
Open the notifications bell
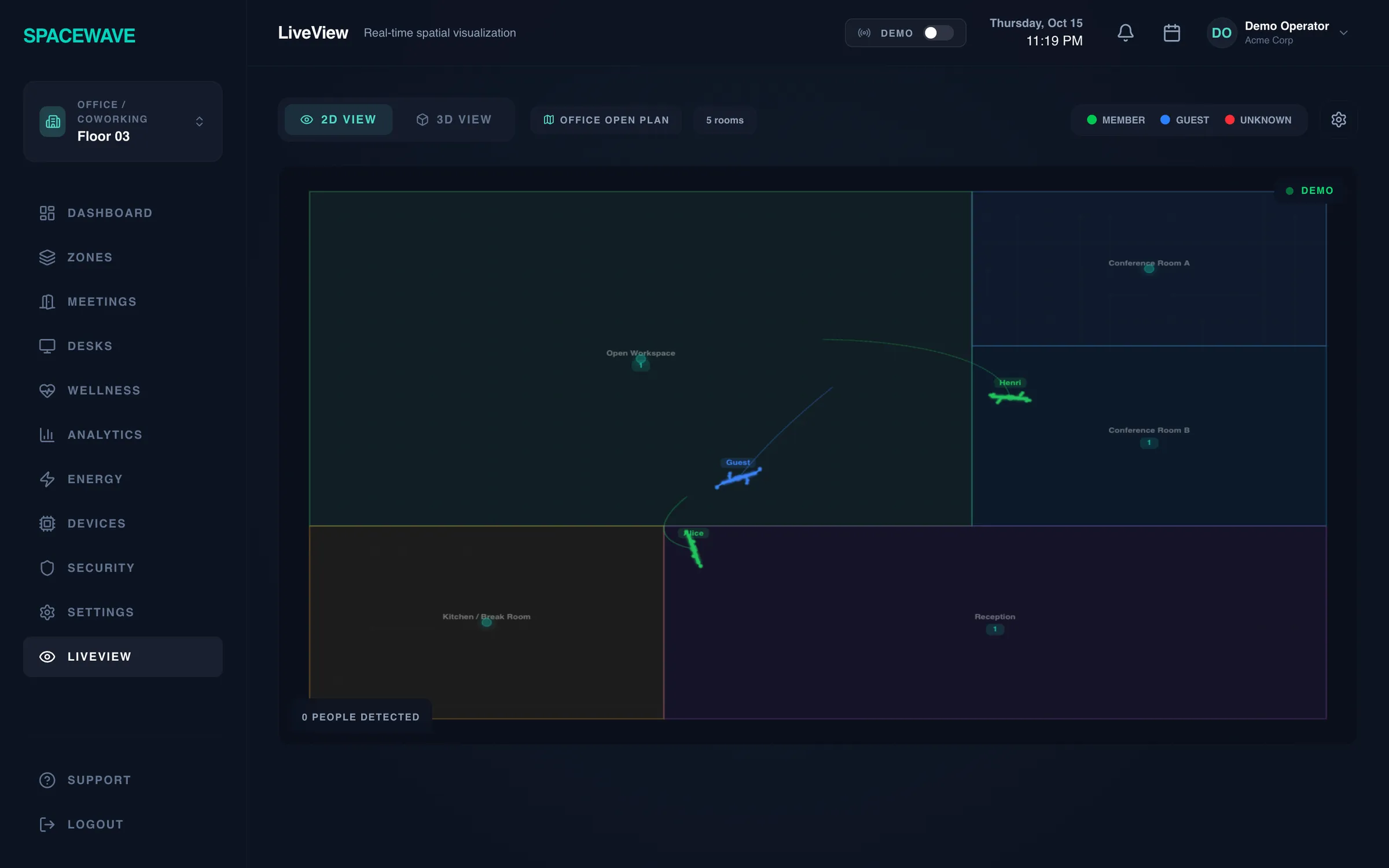tap(1125, 33)
